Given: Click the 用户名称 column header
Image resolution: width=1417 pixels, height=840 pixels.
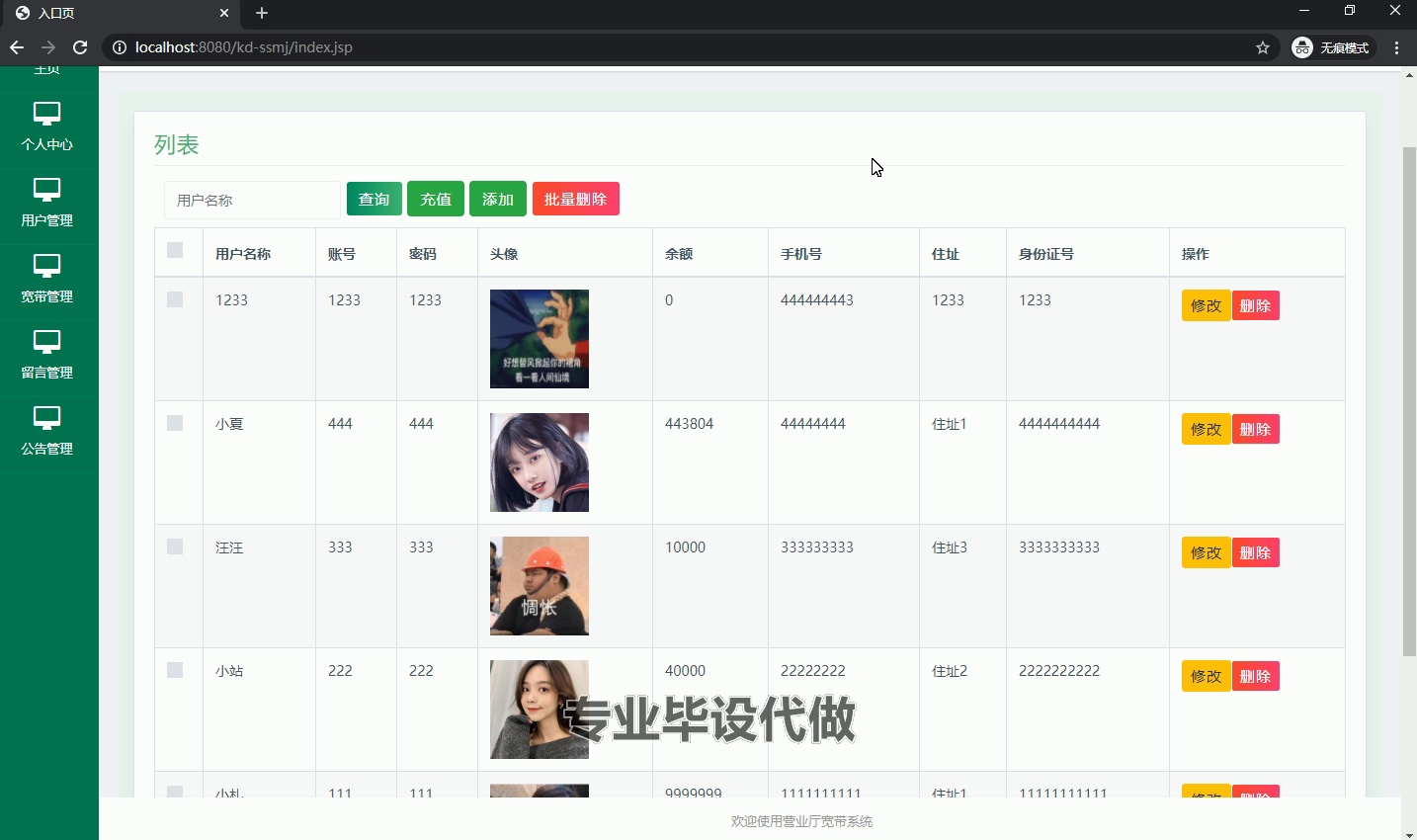Looking at the screenshot, I should [243, 254].
